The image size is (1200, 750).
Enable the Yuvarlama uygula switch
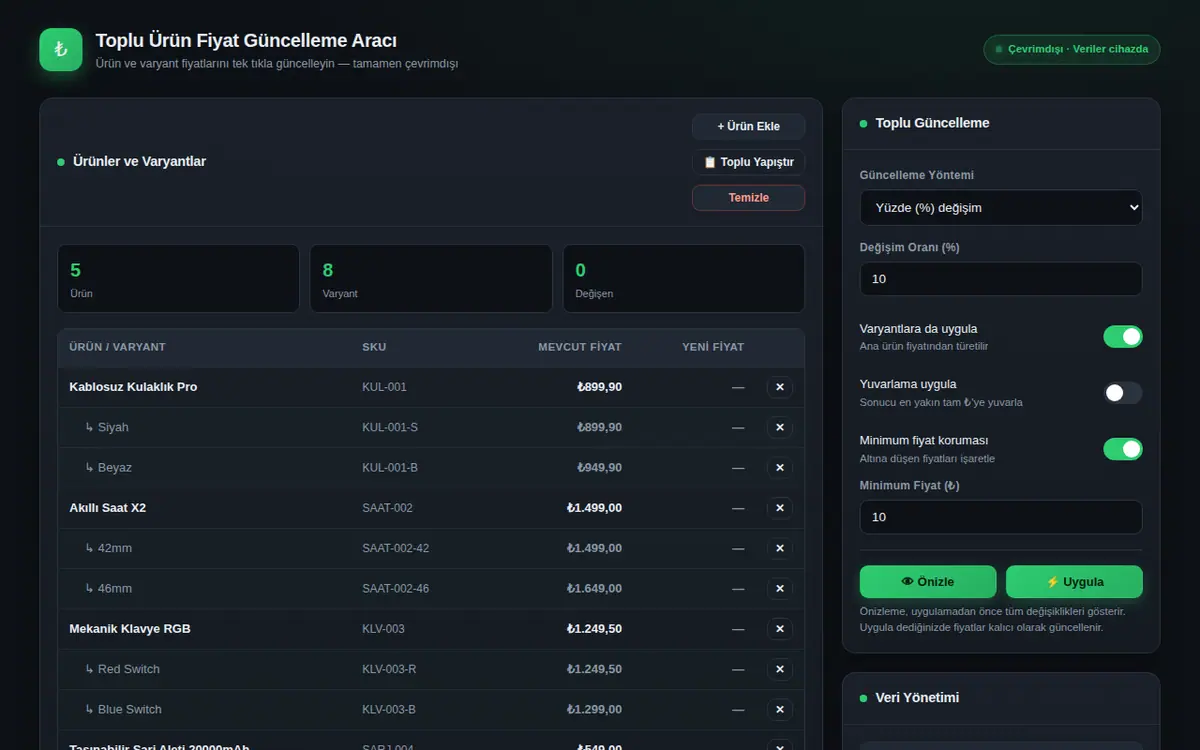click(x=1122, y=393)
